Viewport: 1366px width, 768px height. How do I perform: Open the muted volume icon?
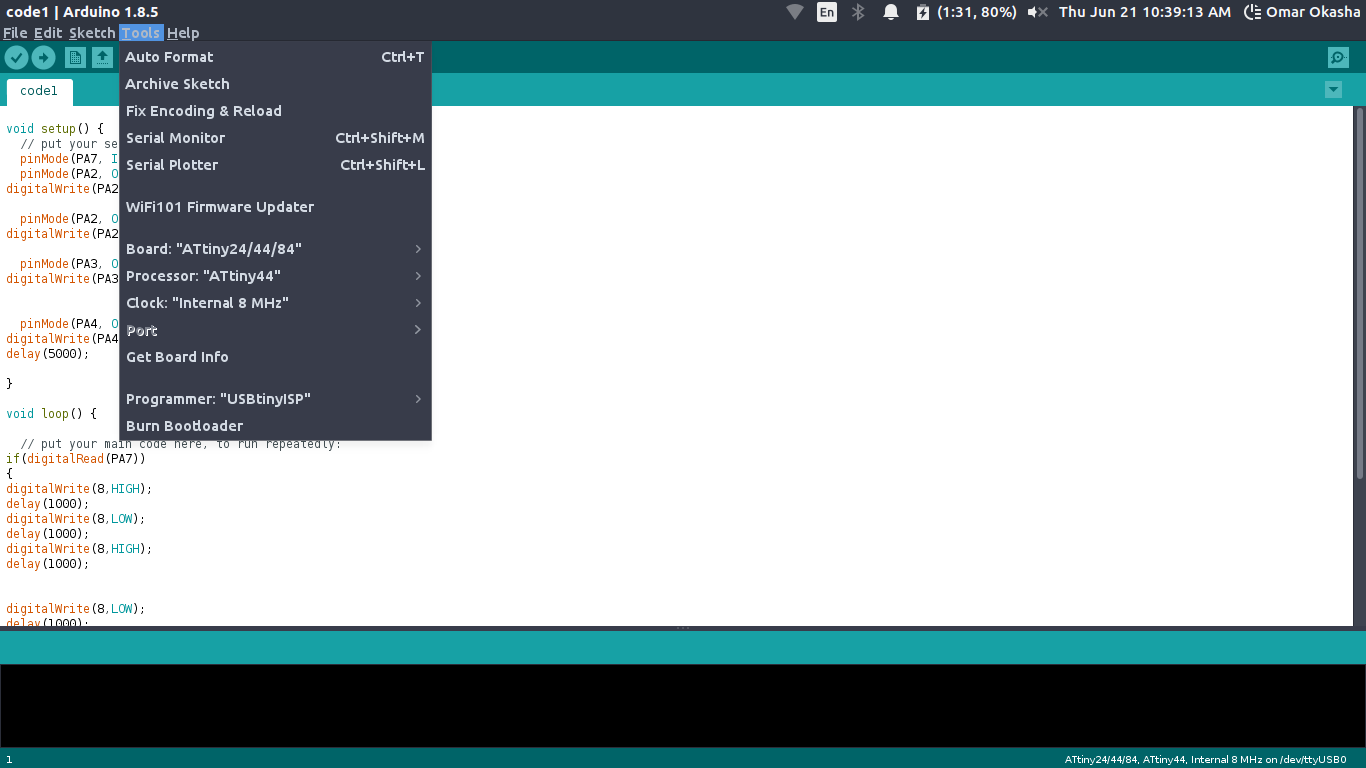pos(1038,12)
